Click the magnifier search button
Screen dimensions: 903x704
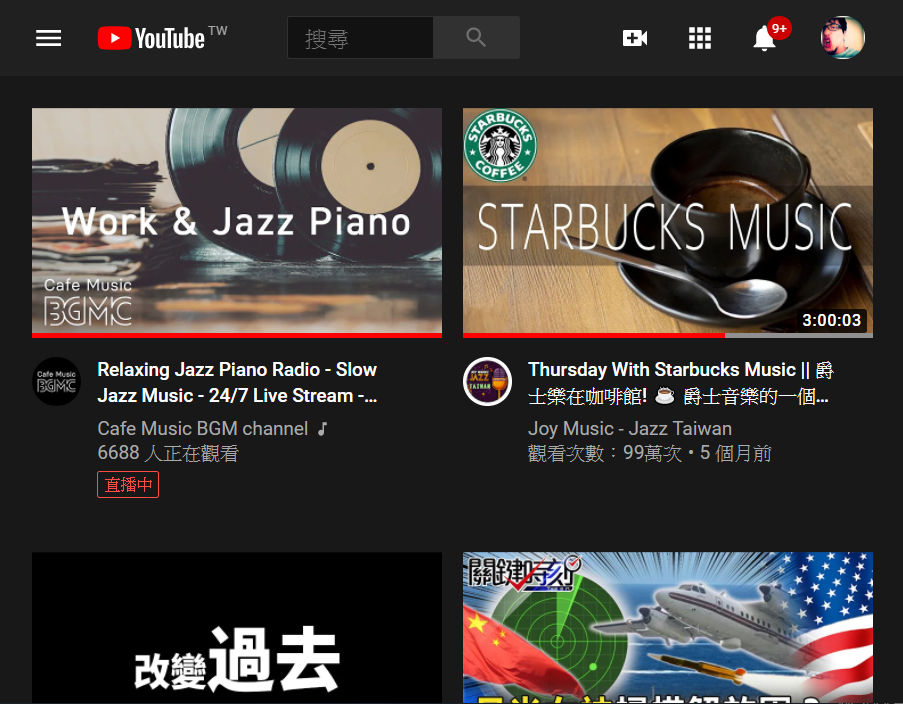[476, 38]
